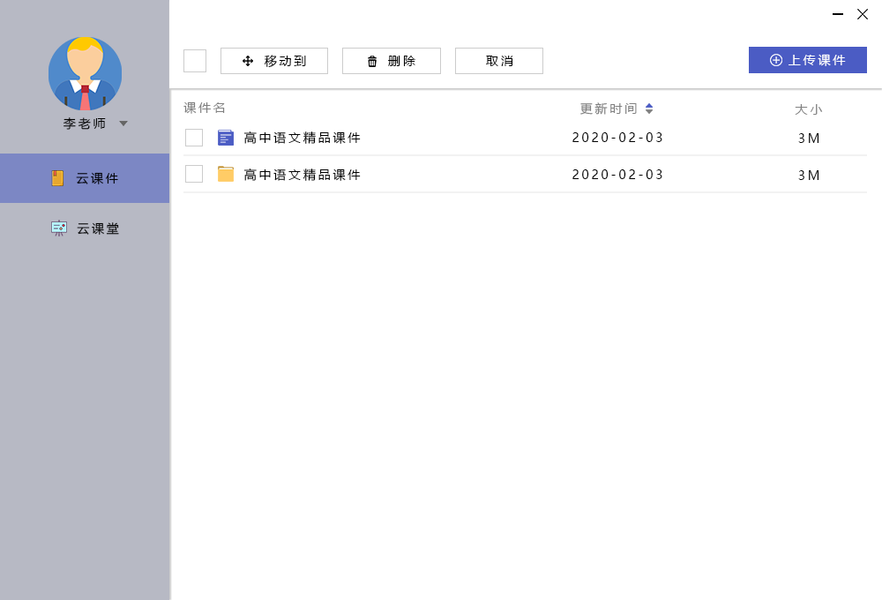Viewport: 882px width, 600px height.
Task: Minimize the window
Action: (x=838, y=14)
